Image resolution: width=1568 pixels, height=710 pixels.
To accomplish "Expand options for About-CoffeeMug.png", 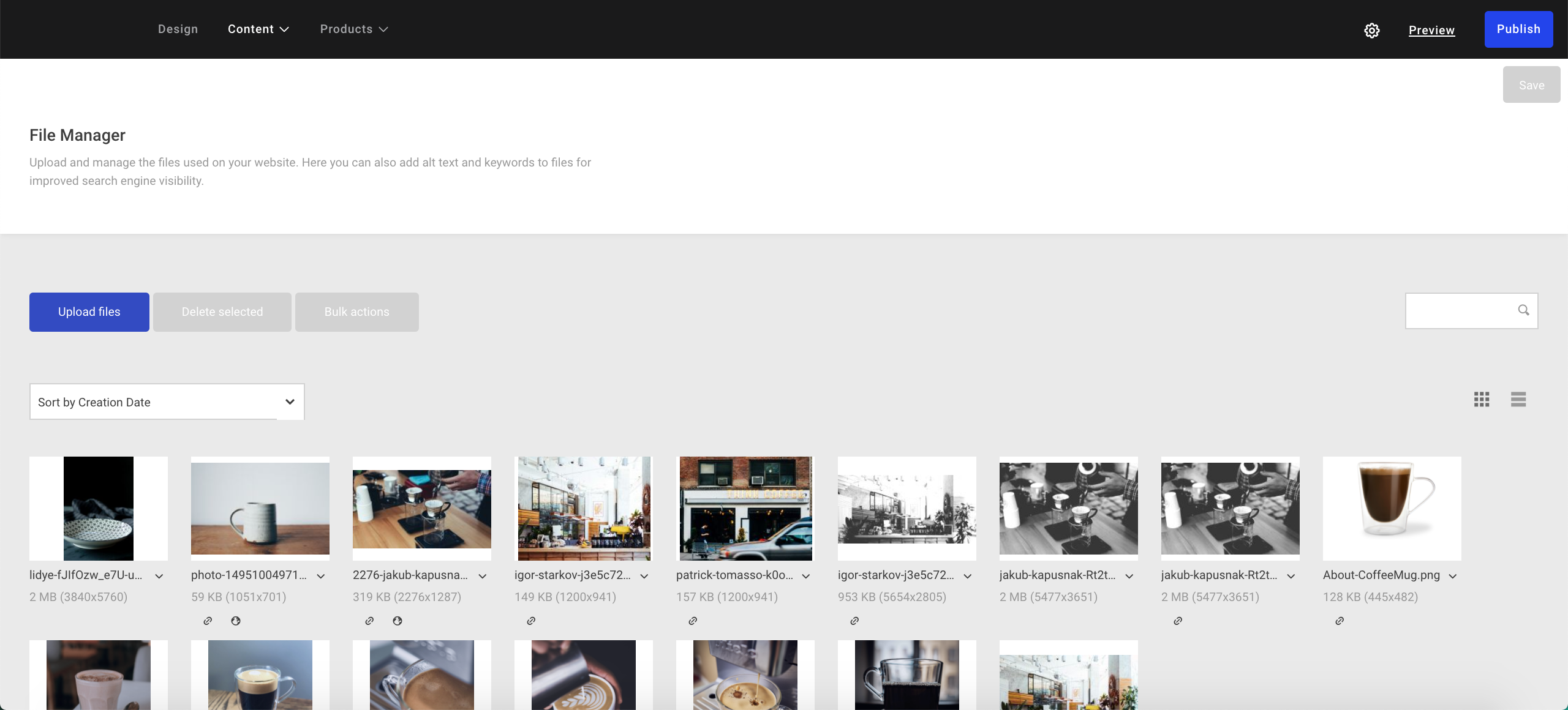I will tap(1453, 576).
